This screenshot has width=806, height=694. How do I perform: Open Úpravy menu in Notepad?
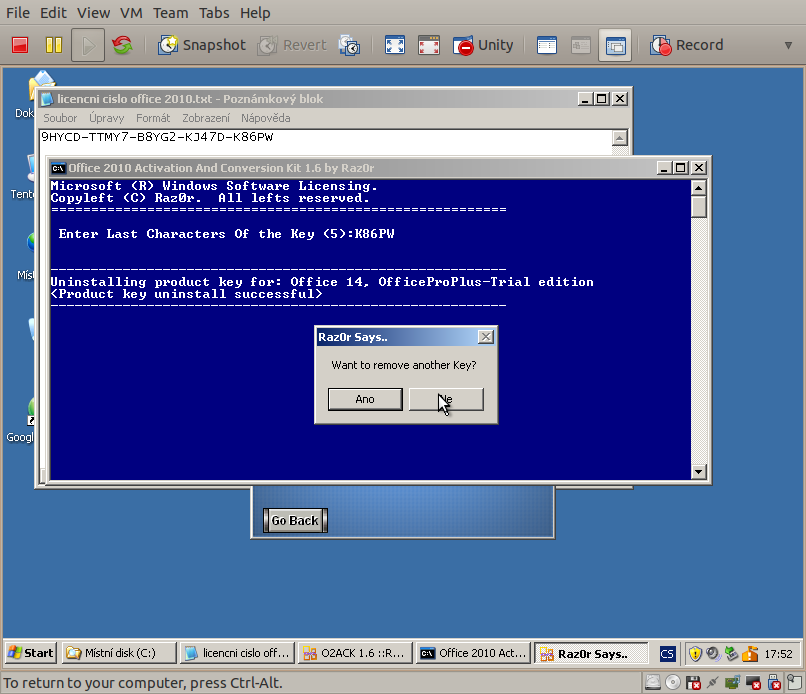click(x=107, y=118)
